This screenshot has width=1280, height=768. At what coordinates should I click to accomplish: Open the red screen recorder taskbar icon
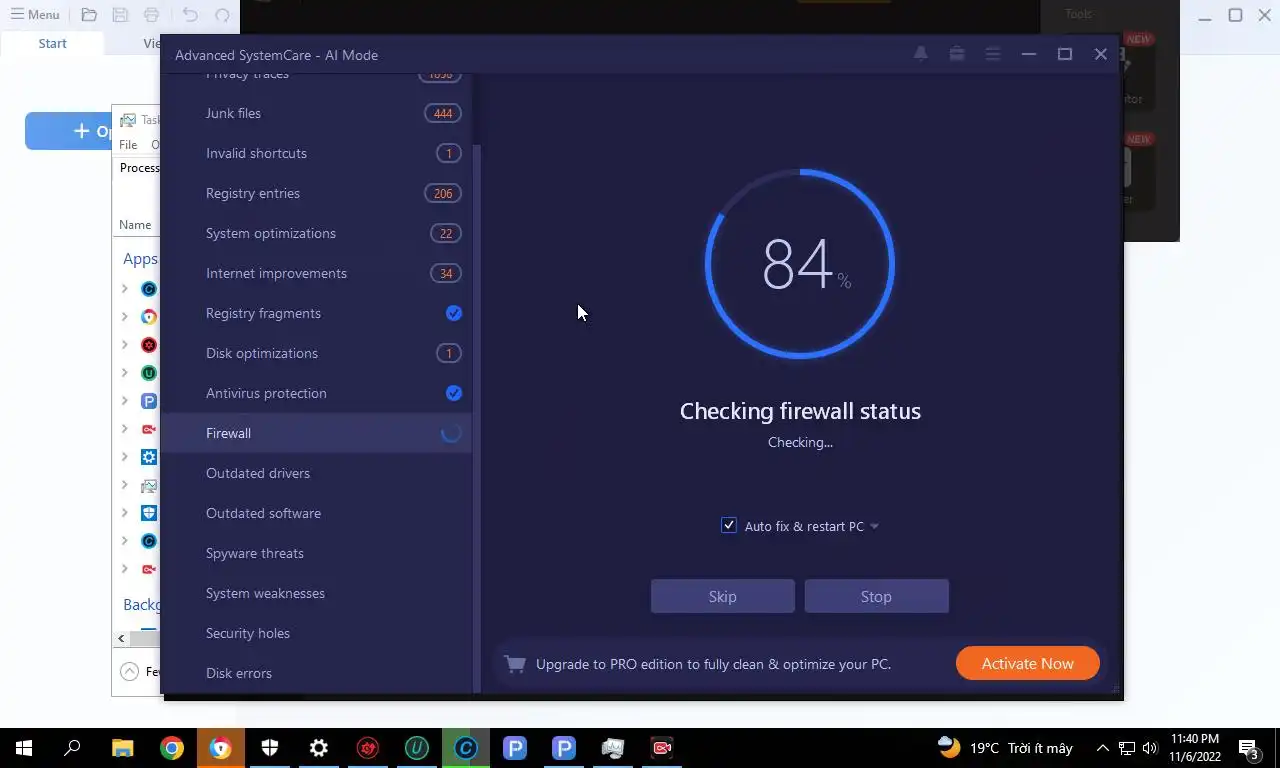point(662,748)
